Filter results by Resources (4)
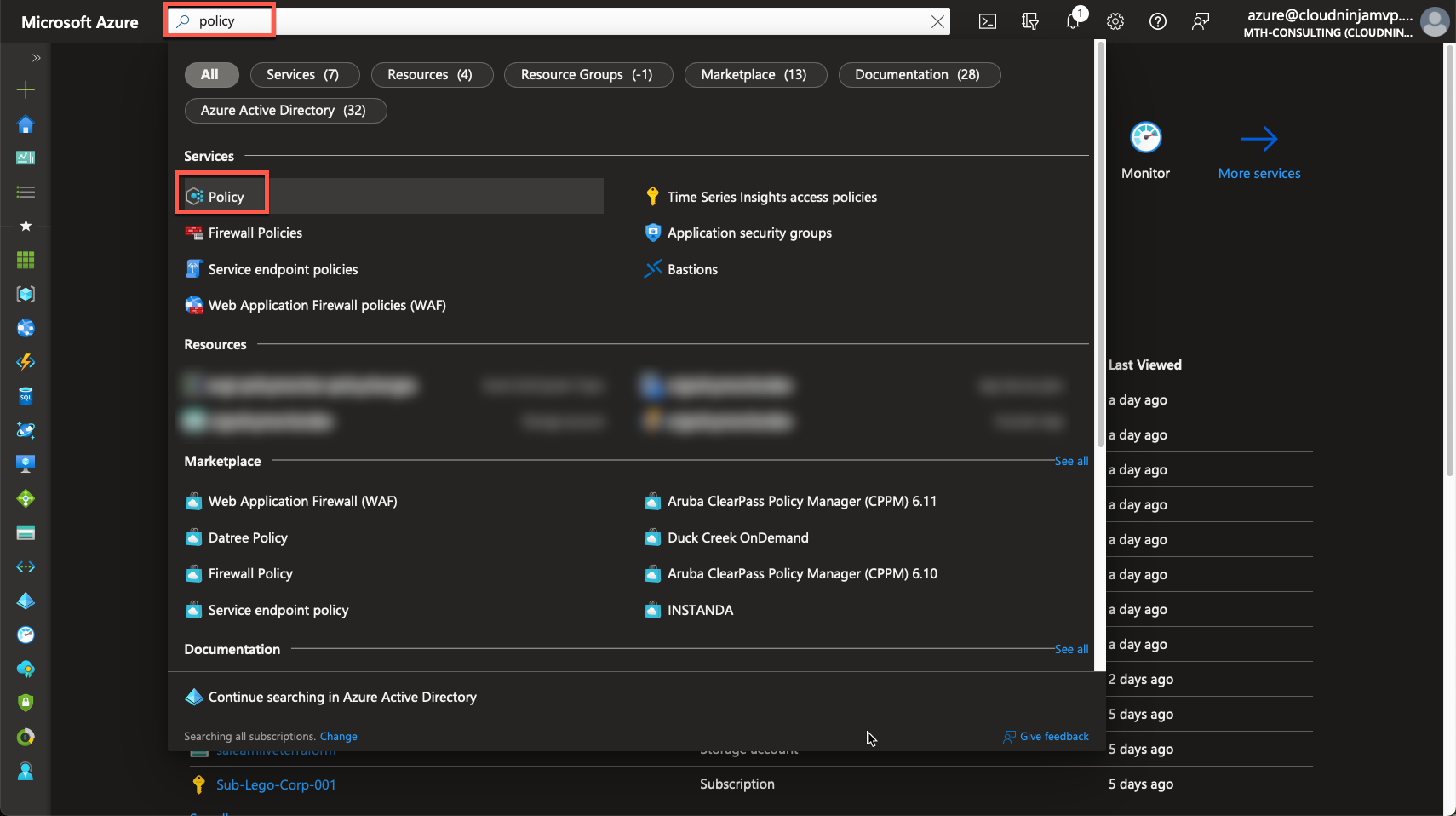 [431, 75]
